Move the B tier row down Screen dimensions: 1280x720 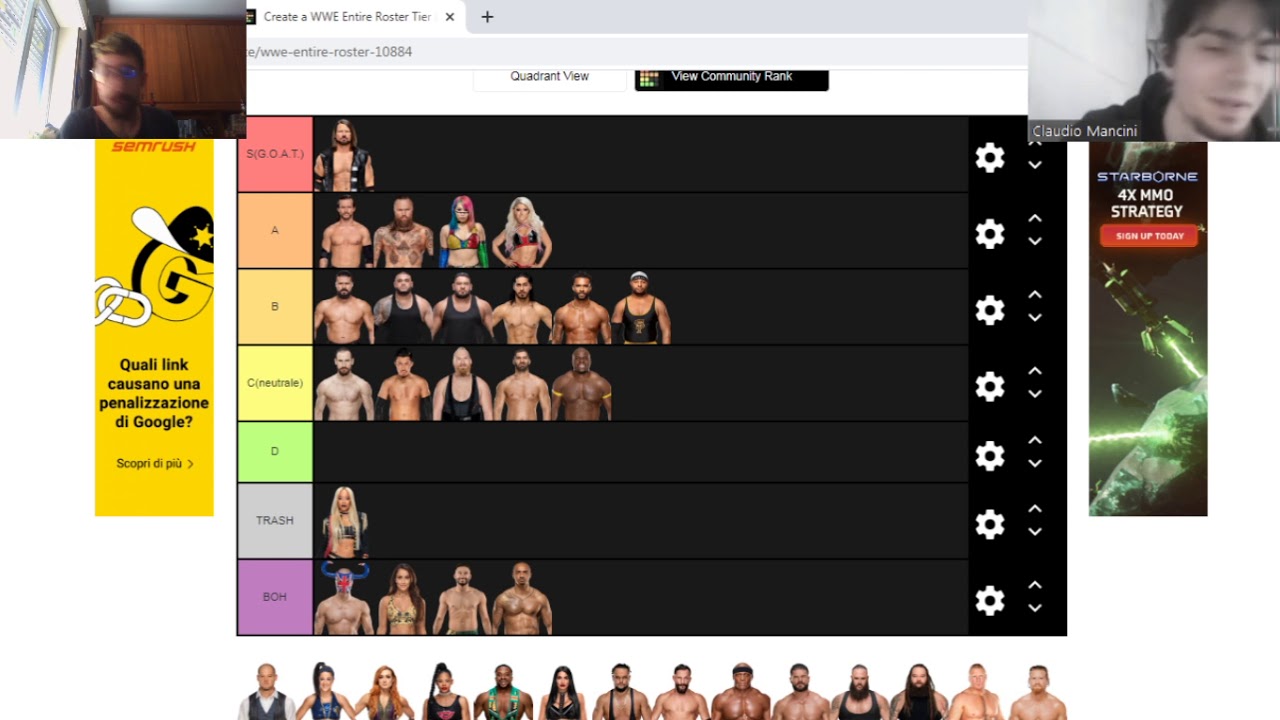click(1035, 318)
